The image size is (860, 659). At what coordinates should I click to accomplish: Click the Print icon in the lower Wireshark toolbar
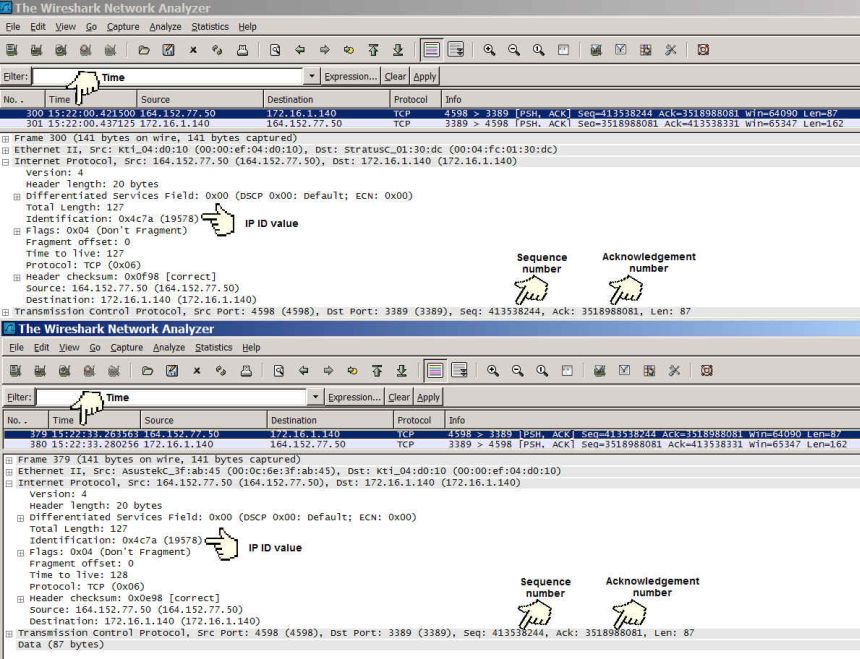pyautogui.click(x=246, y=371)
